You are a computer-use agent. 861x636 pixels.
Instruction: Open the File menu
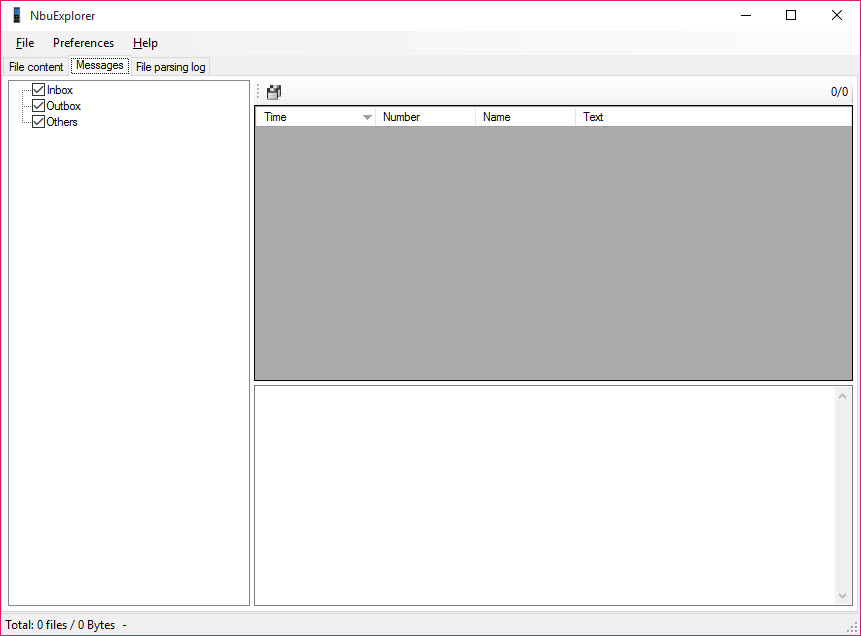25,43
